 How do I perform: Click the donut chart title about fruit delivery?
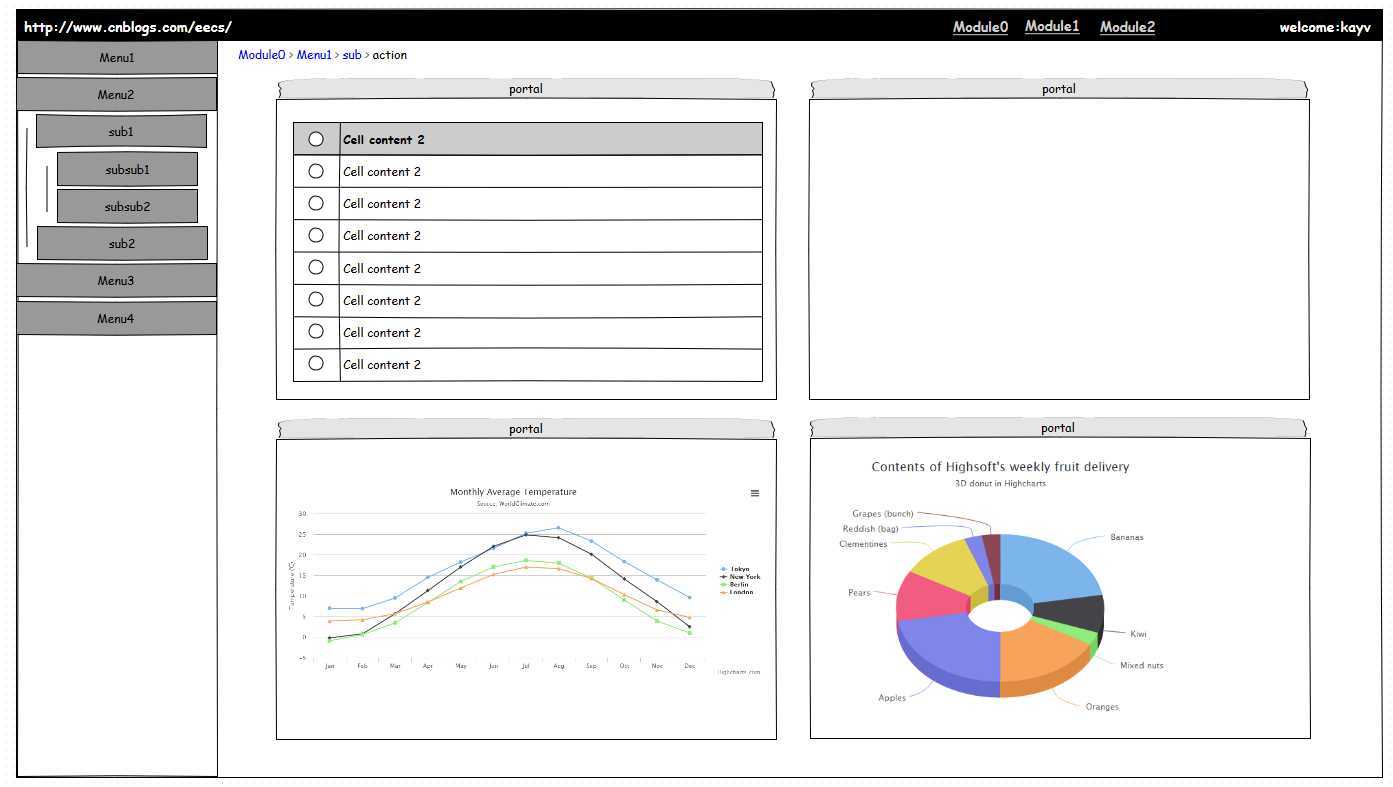tap(1000, 467)
